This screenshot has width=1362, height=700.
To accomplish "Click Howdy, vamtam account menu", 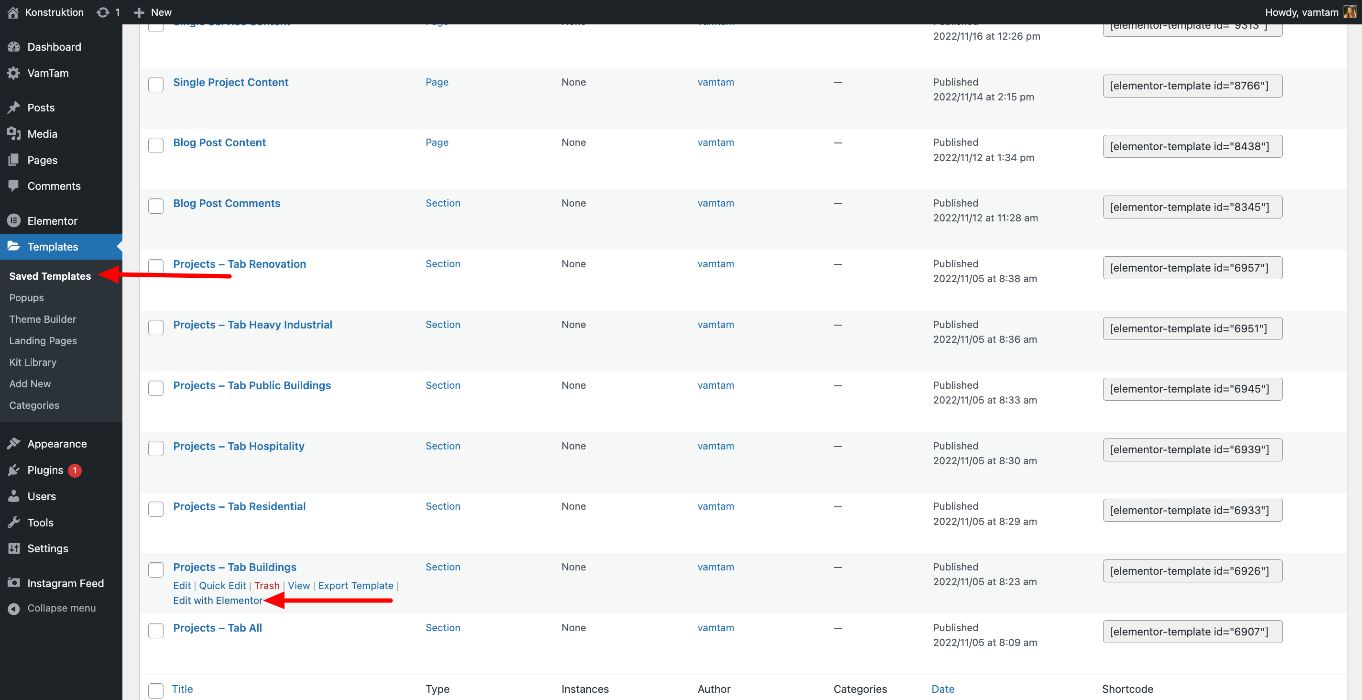I will click(1311, 12).
